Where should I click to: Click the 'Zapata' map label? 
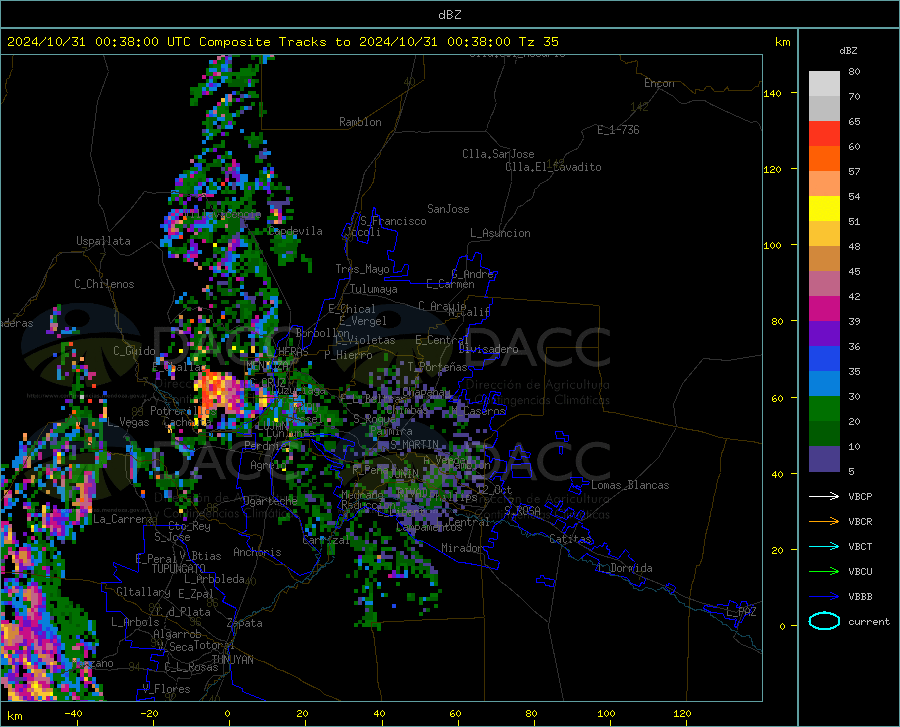[x=245, y=623]
